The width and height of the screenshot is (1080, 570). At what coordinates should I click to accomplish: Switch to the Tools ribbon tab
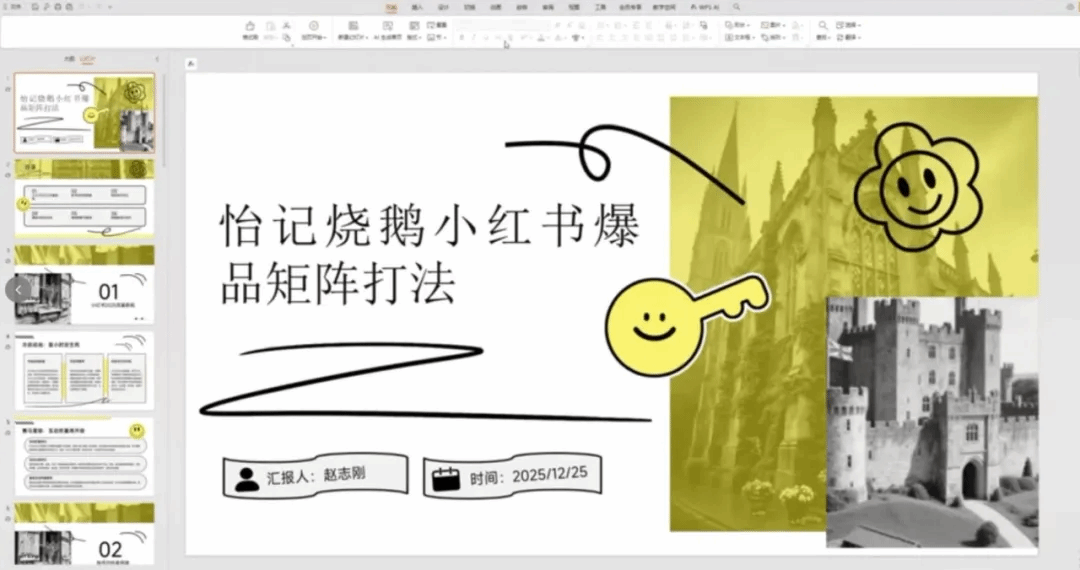pos(601,7)
